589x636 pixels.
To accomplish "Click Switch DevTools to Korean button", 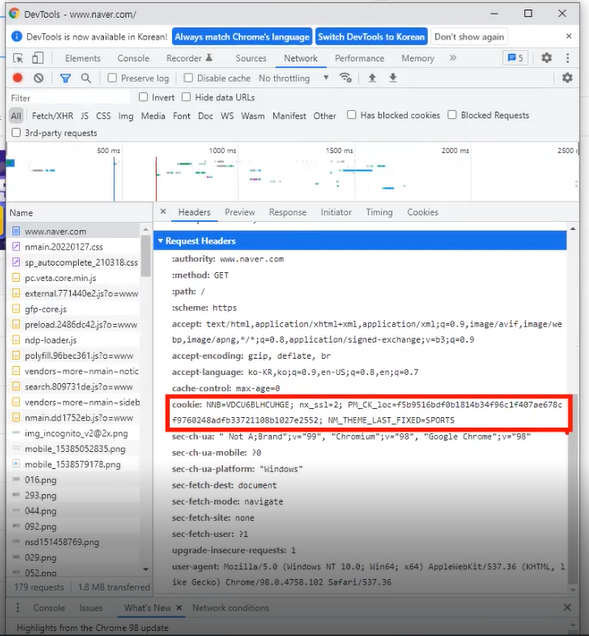I will click(x=371, y=37).
